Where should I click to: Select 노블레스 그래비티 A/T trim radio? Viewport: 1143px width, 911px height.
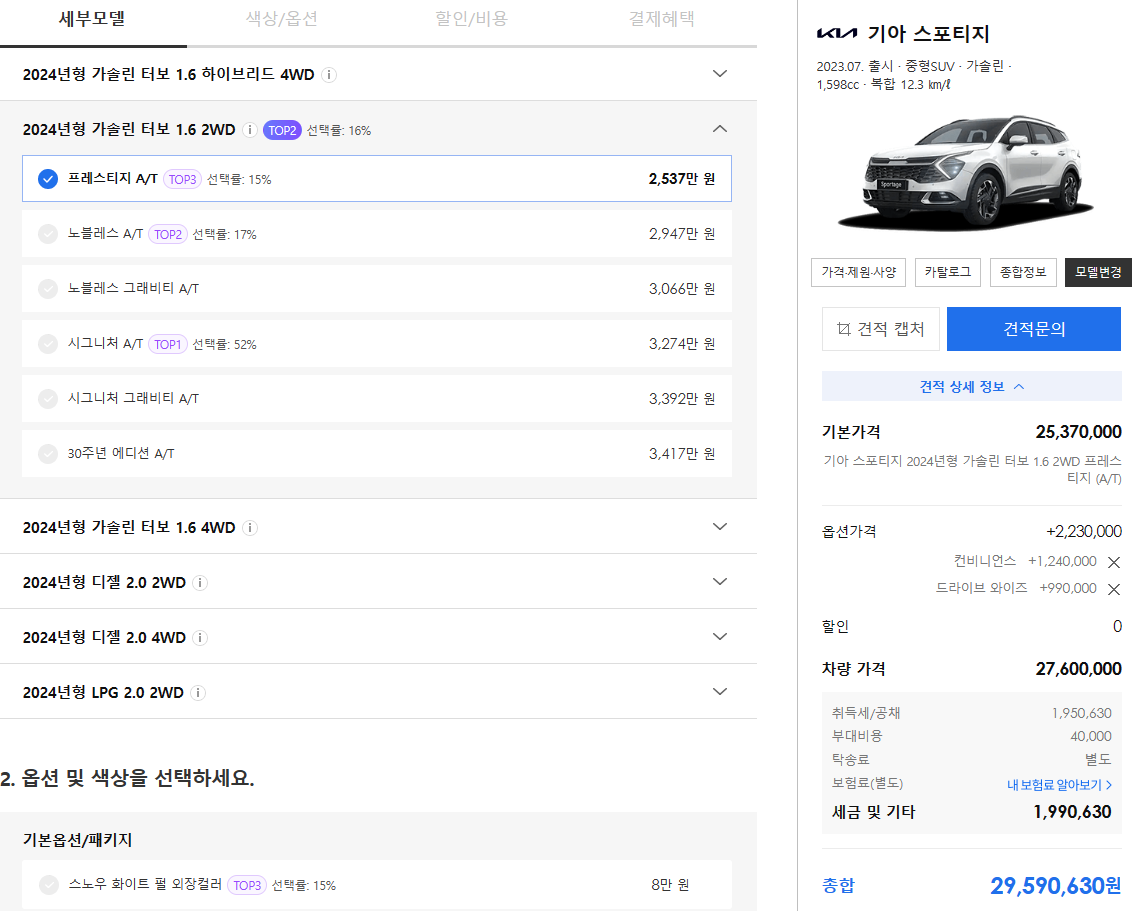coord(48,289)
